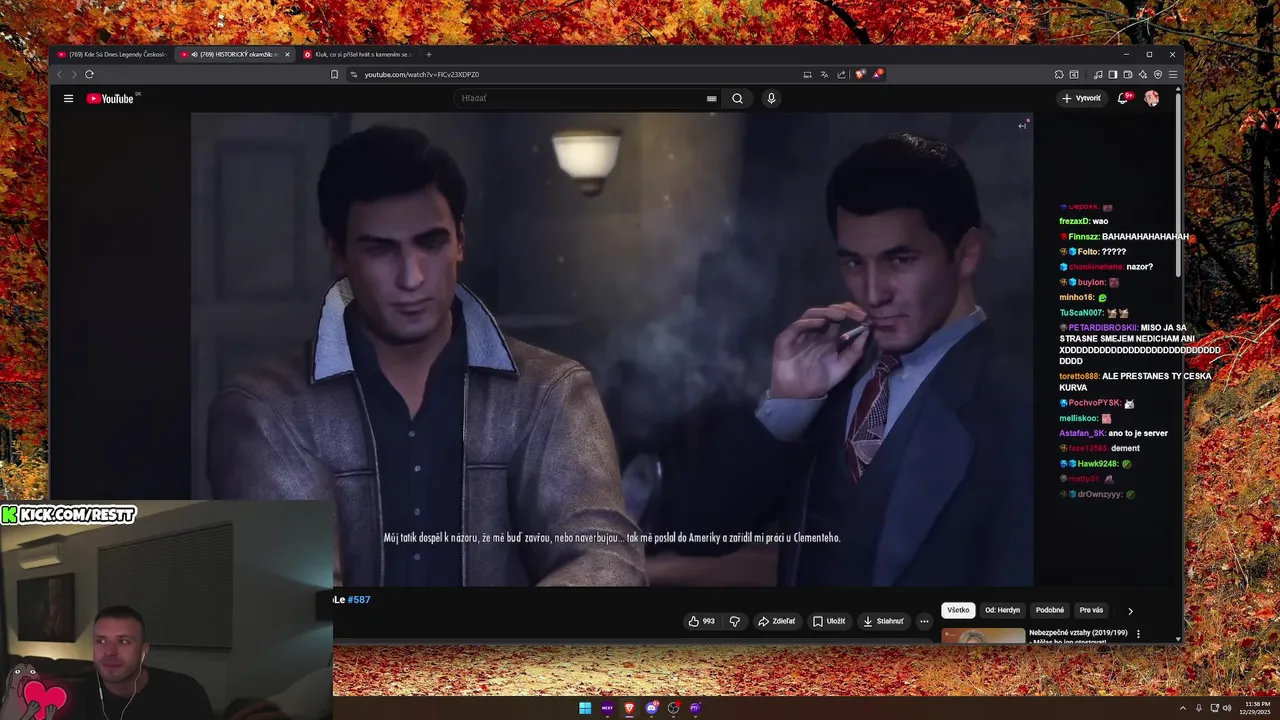This screenshot has width=1280, height=720.
Task: Open the browser main menu icon
Action: pos(1173,74)
